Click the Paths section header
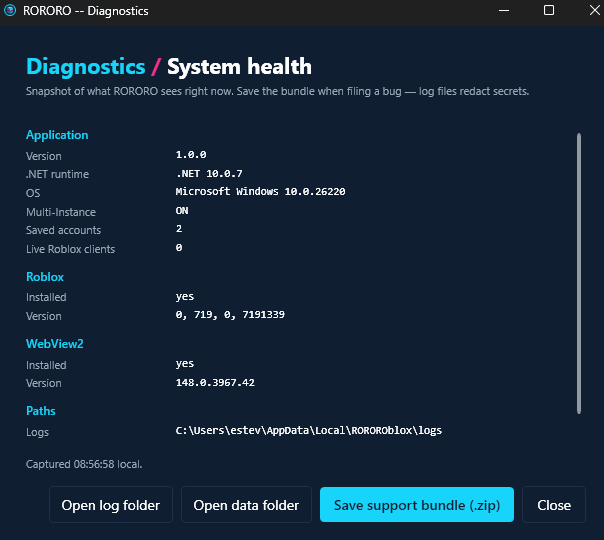604x540 pixels. click(41, 411)
